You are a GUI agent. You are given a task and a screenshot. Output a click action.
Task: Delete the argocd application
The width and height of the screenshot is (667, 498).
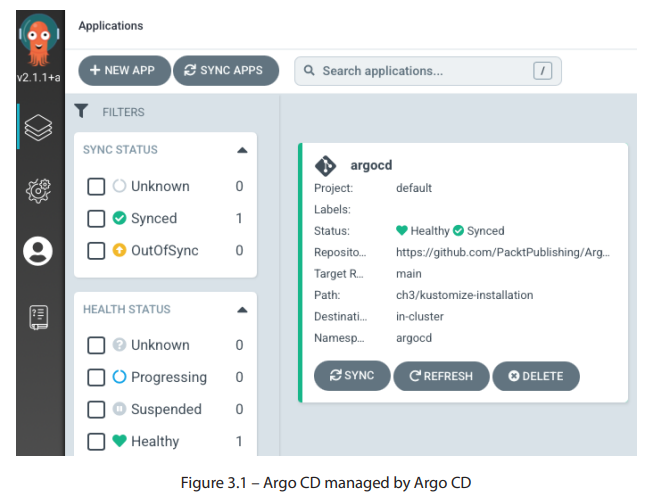tap(536, 376)
